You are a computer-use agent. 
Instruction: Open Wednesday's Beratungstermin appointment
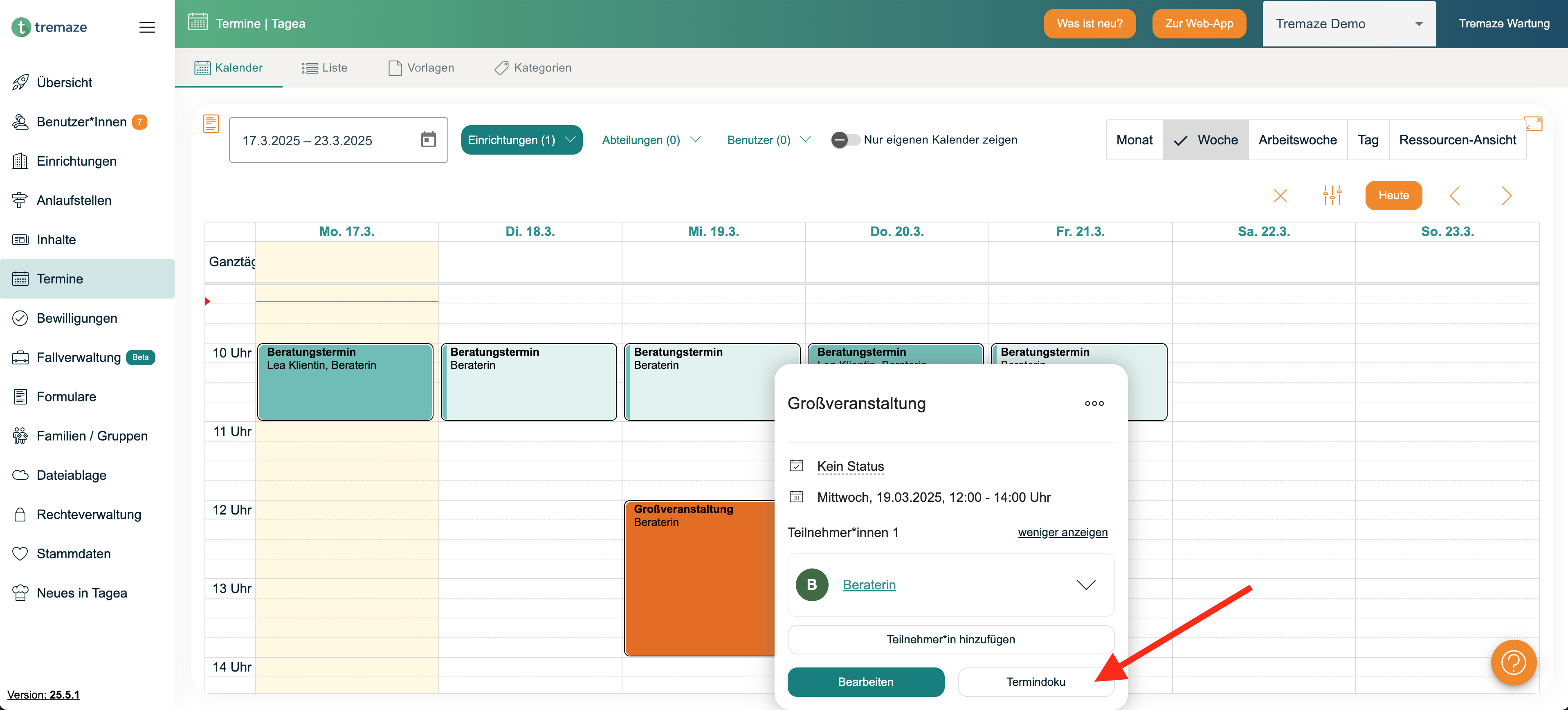pyautogui.click(x=699, y=382)
